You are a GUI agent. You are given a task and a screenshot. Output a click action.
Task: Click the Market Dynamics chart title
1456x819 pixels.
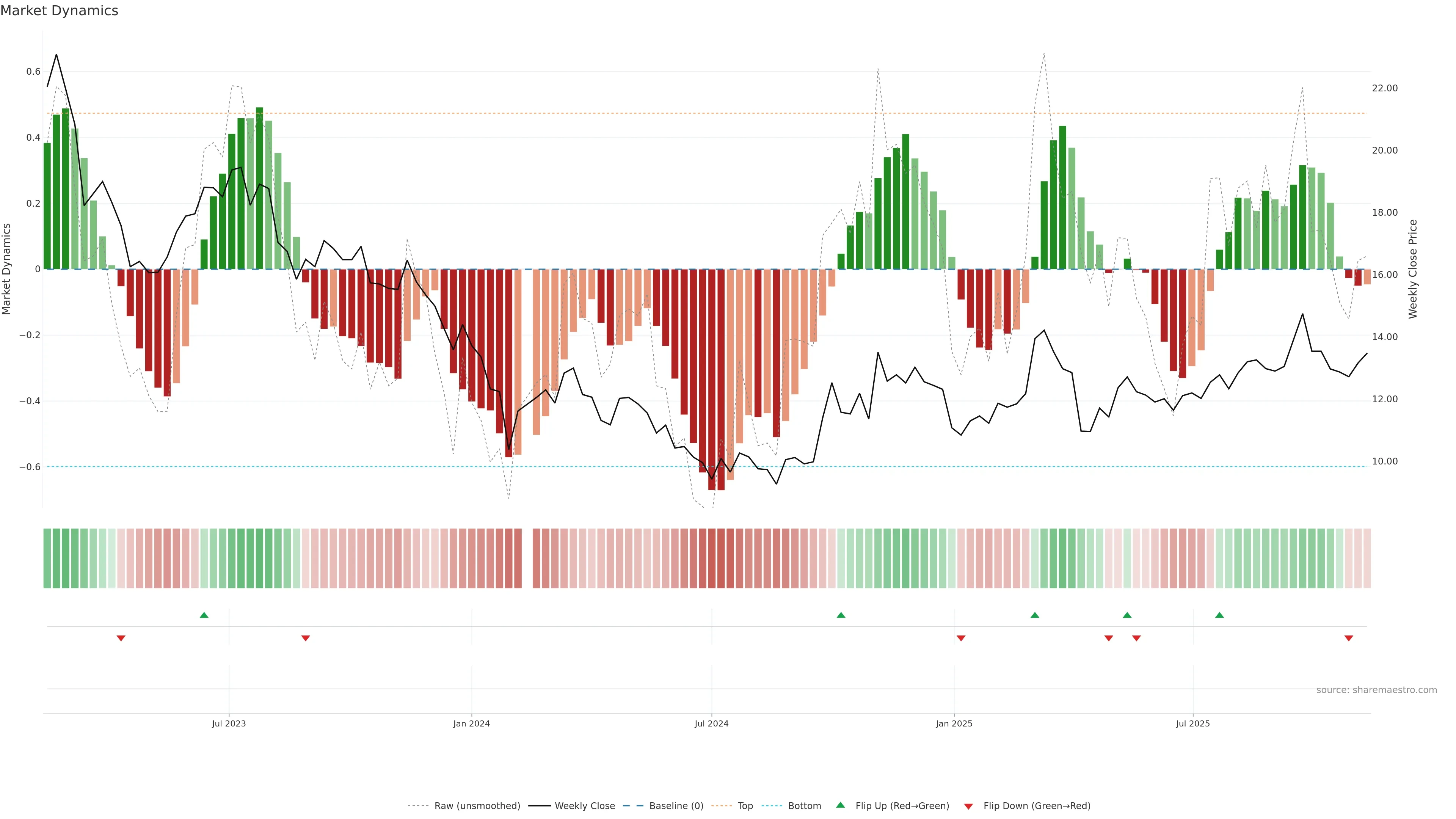[60, 11]
